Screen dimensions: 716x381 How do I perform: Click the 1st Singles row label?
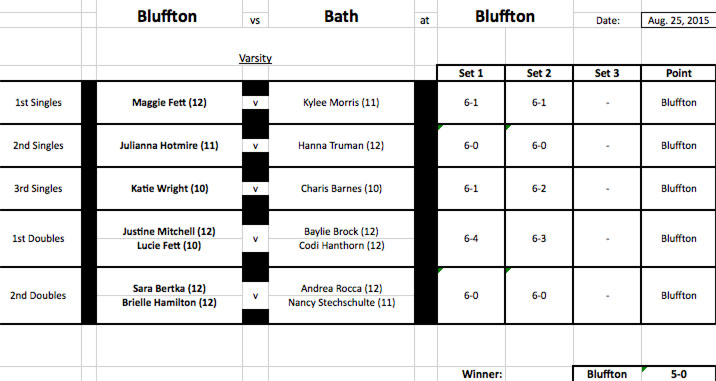(38, 102)
